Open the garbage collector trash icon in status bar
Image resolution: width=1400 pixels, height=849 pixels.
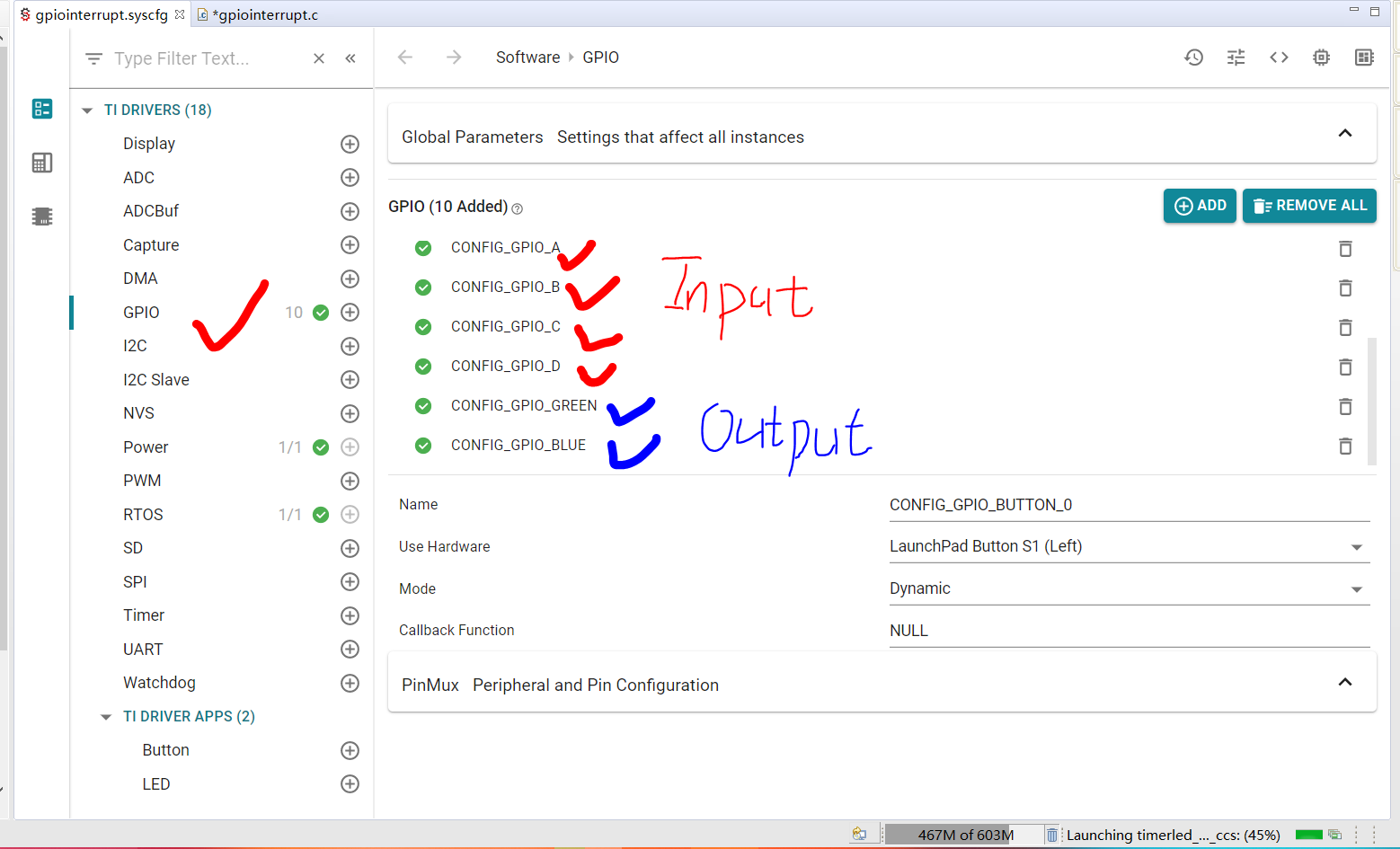[x=1051, y=836]
